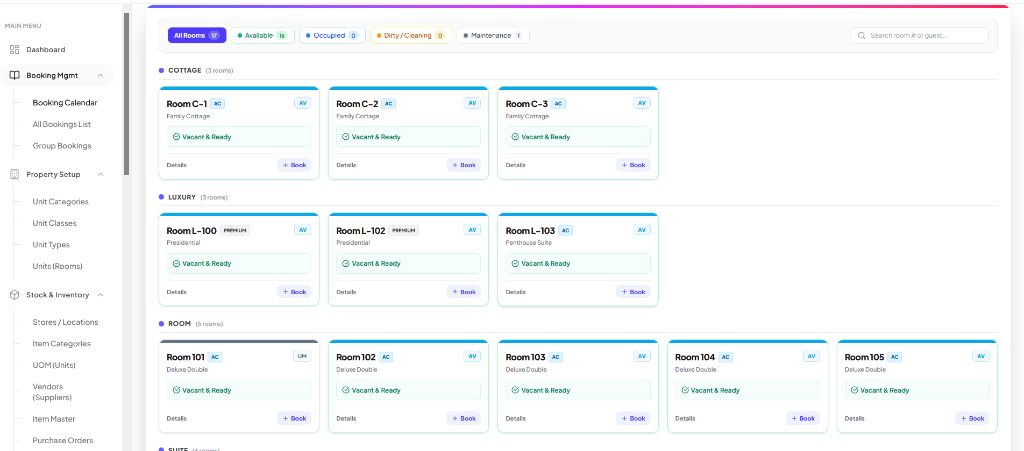Click the sidebar vertical scrollbar
Viewport: 1024px width, 451px height.
point(126,93)
